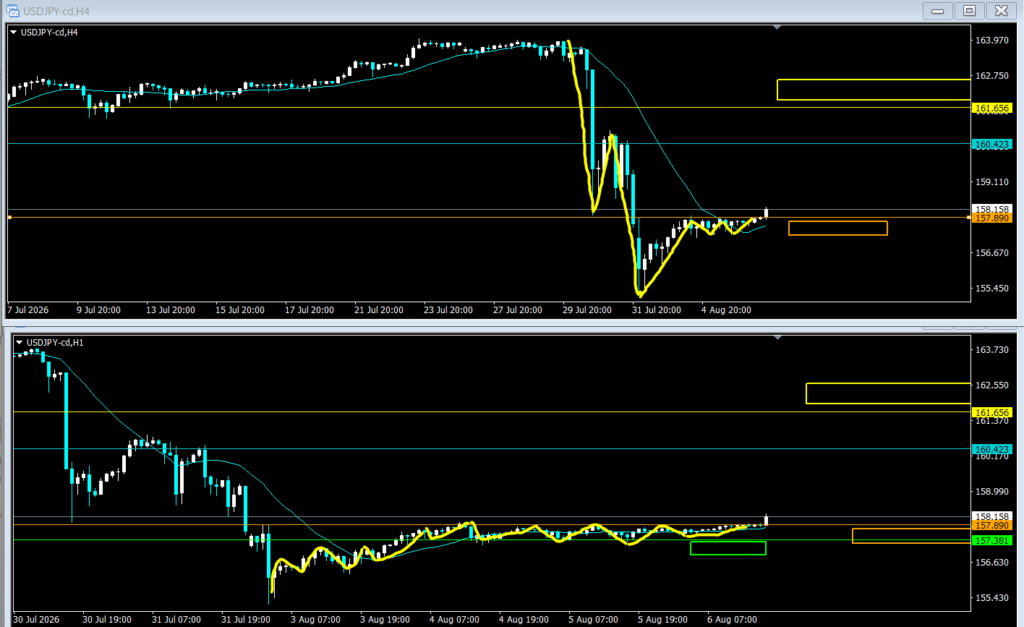Screen dimensions: 1024x627
Task: Click the 4 Aug 07:00 time label
Action: click(x=454, y=619)
